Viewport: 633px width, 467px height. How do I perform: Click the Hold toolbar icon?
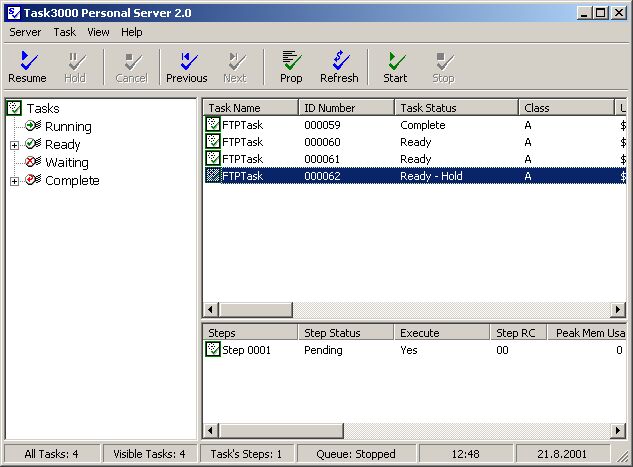pyautogui.click(x=75, y=67)
